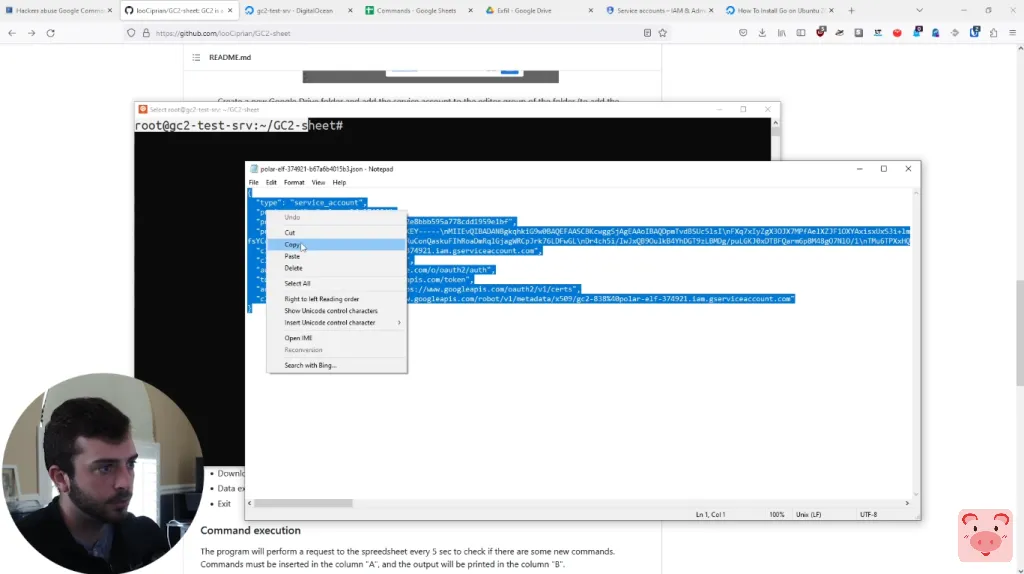Open the Notepad File menu
Viewport: 1024px width, 574px height.
point(253,183)
